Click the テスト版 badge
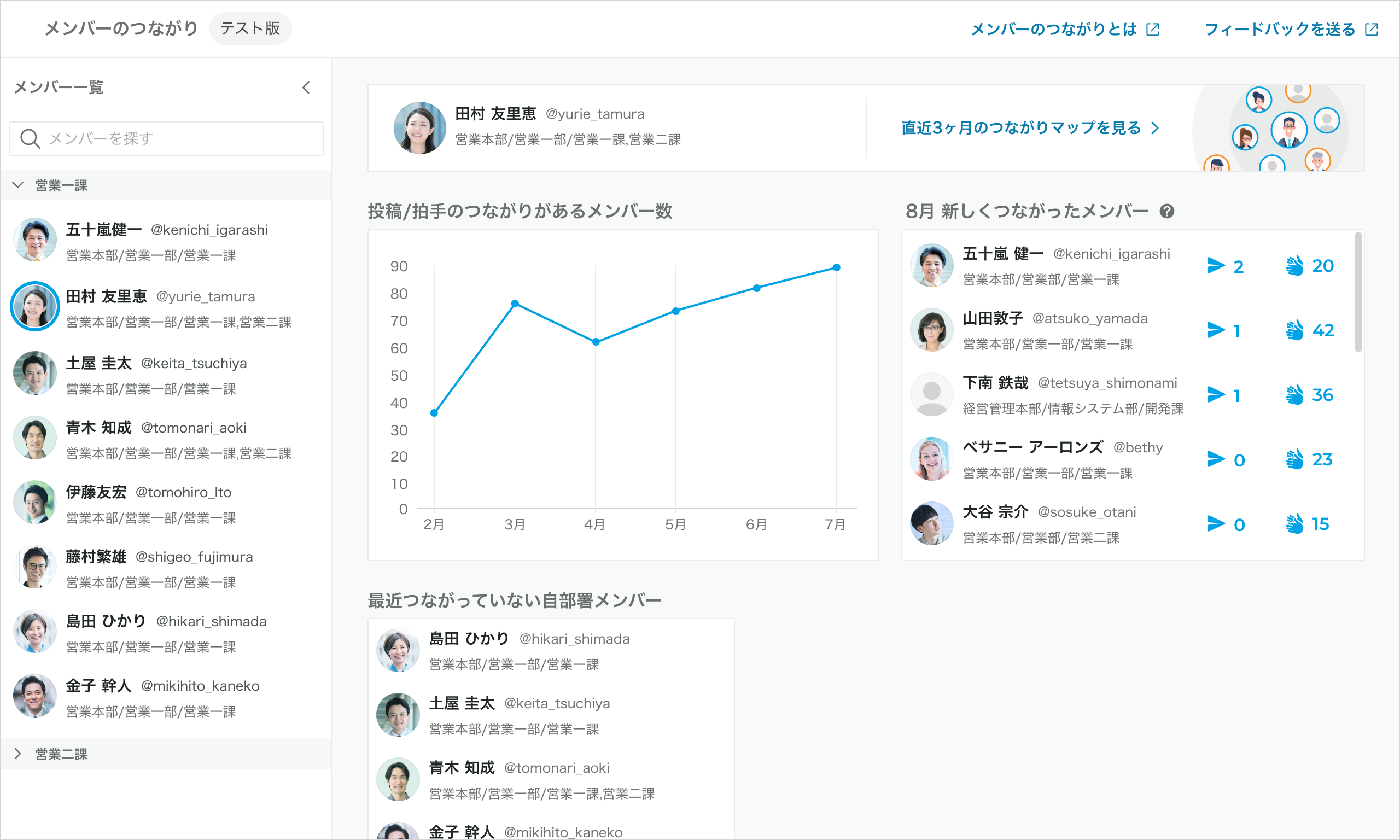The width and height of the screenshot is (1400, 840). click(x=250, y=28)
